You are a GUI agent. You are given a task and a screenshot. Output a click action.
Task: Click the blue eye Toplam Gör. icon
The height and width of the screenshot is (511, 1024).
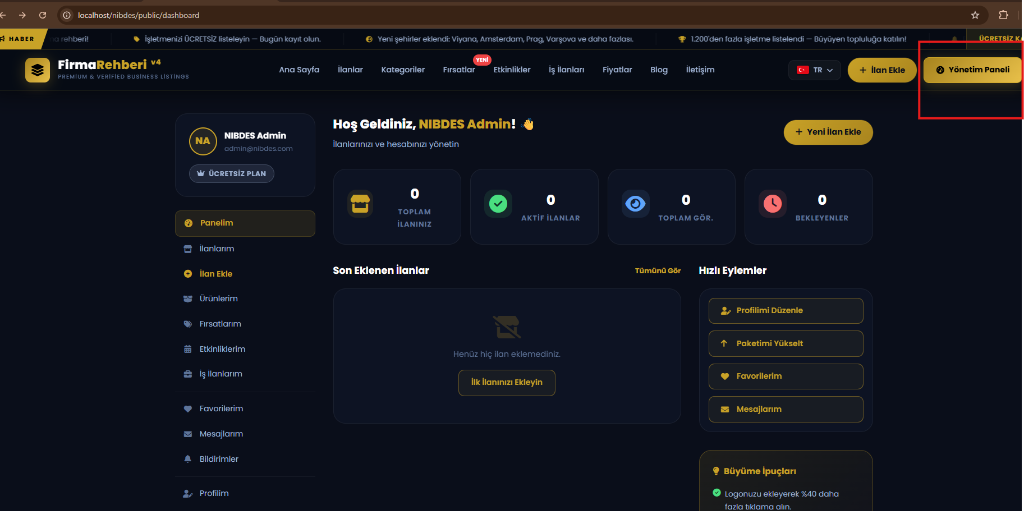point(635,204)
